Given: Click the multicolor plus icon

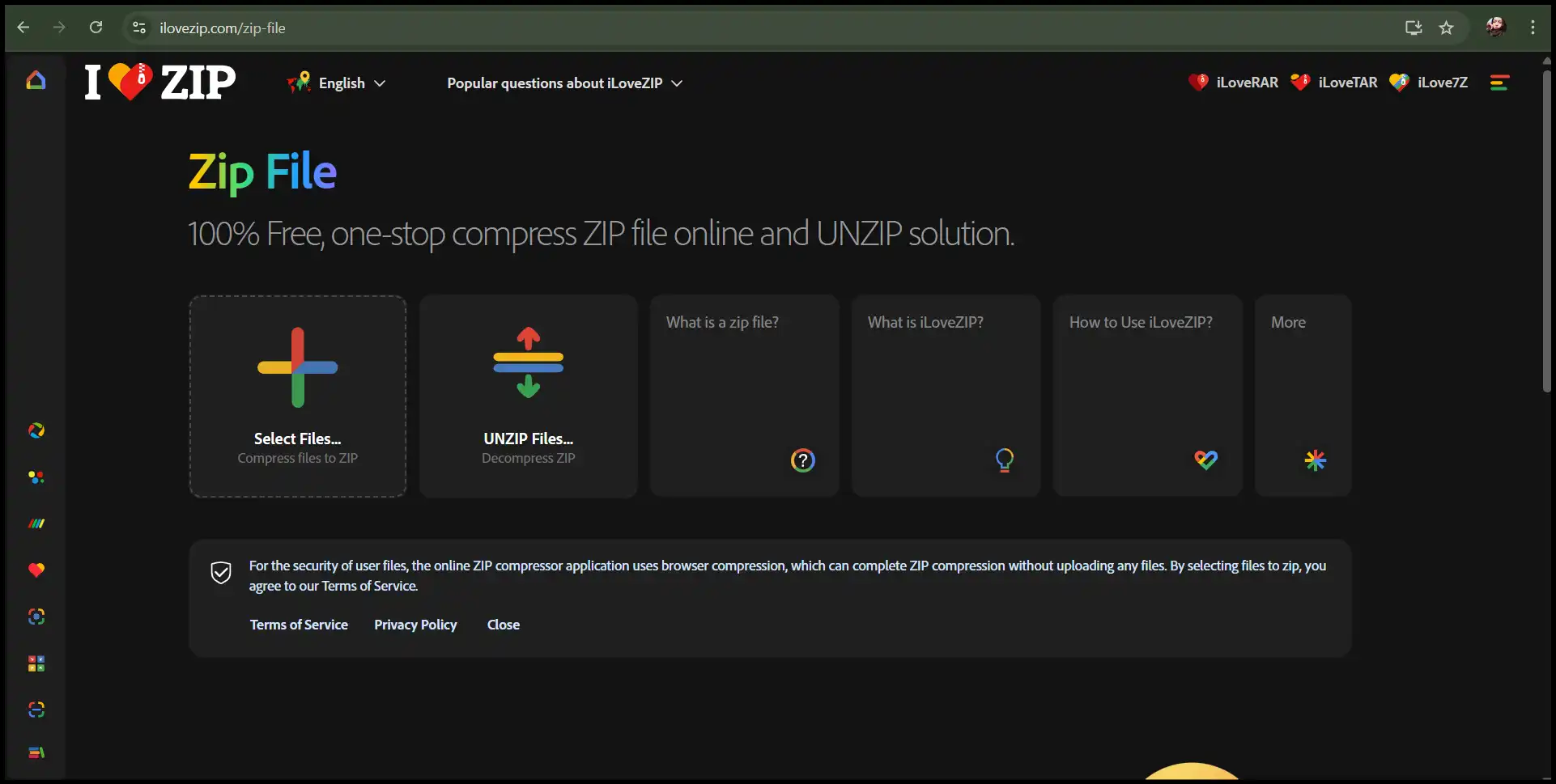Looking at the screenshot, I should pyautogui.click(x=298, y=367).
